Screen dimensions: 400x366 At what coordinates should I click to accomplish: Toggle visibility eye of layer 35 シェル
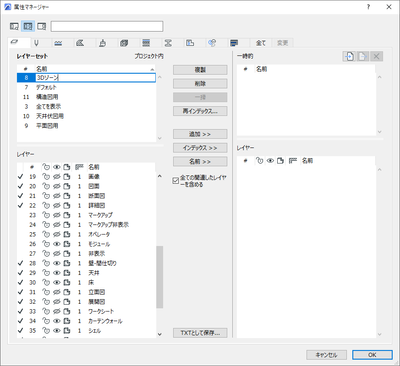pos(57,331)
